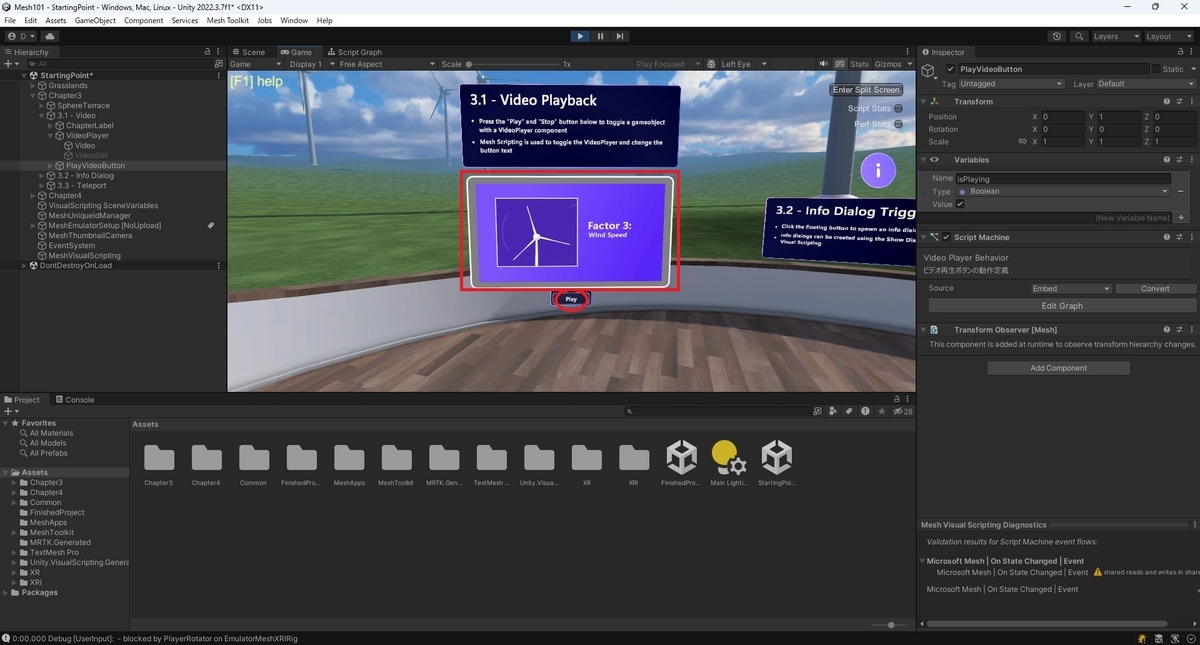Click the Add Component button
The image size is (1200, 645).
(x=1058, y=368)
